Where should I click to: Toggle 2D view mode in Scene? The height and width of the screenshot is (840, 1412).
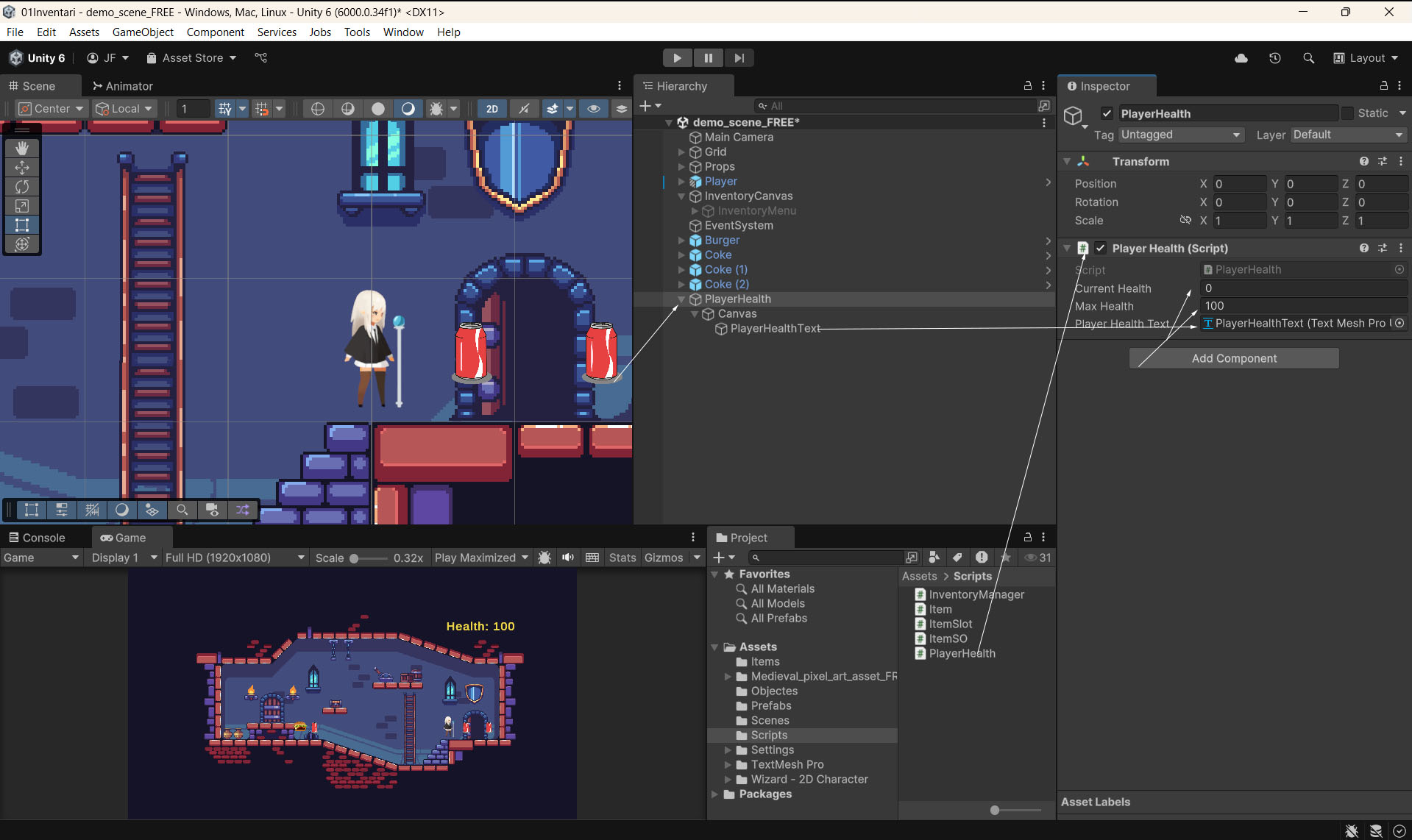(x=492, y=109)
